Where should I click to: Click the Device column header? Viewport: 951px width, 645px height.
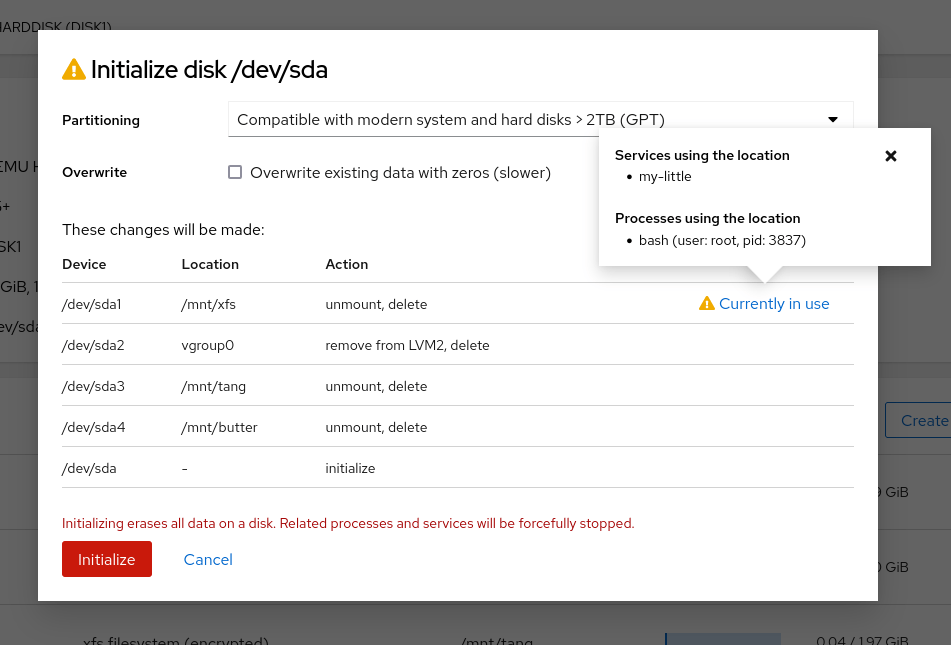tap(84, 264)
